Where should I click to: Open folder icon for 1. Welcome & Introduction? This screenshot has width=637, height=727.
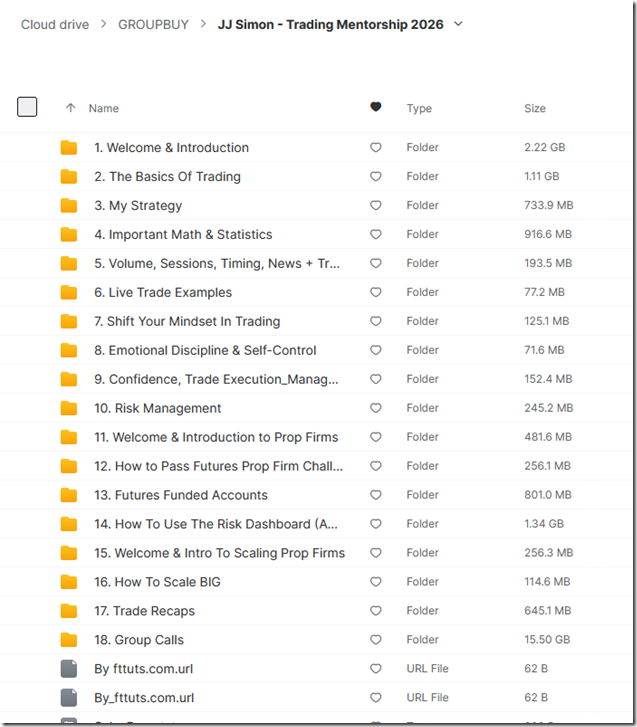[x=69, y=147]
